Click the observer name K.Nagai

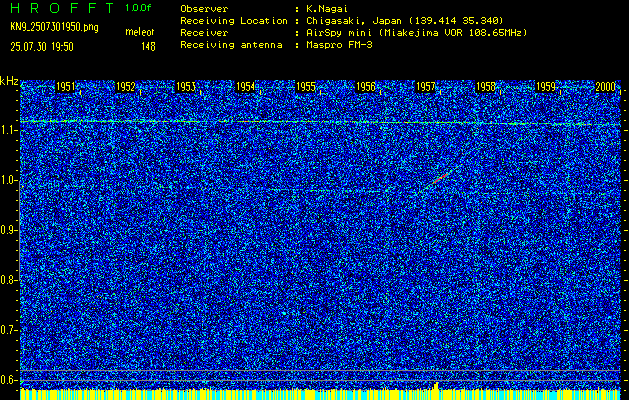tap(327, 9)
